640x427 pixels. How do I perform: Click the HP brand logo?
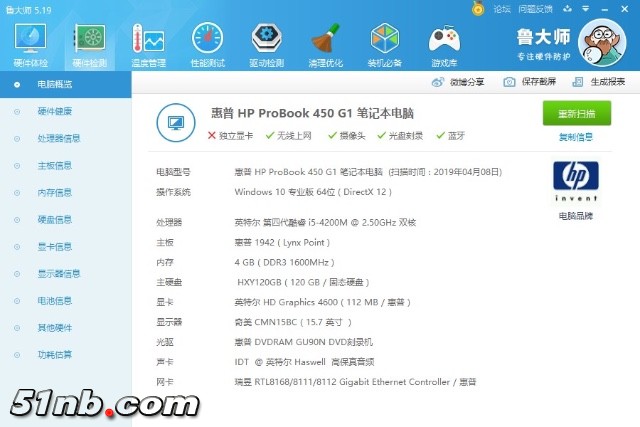point(575,180)
